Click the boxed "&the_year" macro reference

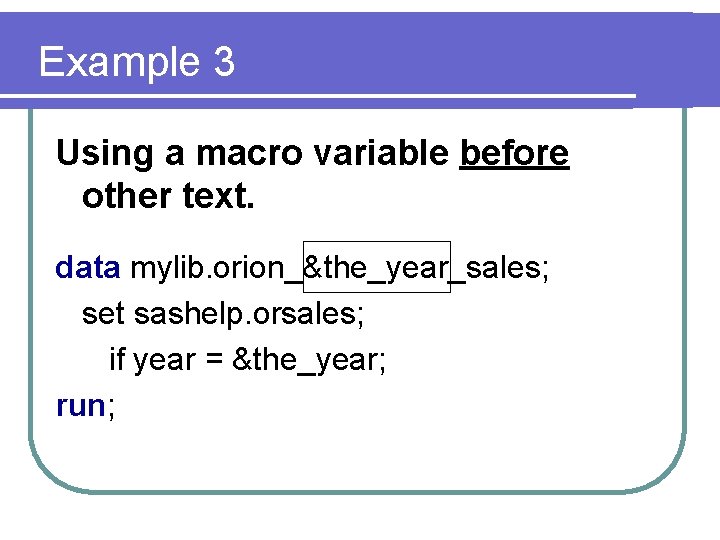(x=376, y=268)
